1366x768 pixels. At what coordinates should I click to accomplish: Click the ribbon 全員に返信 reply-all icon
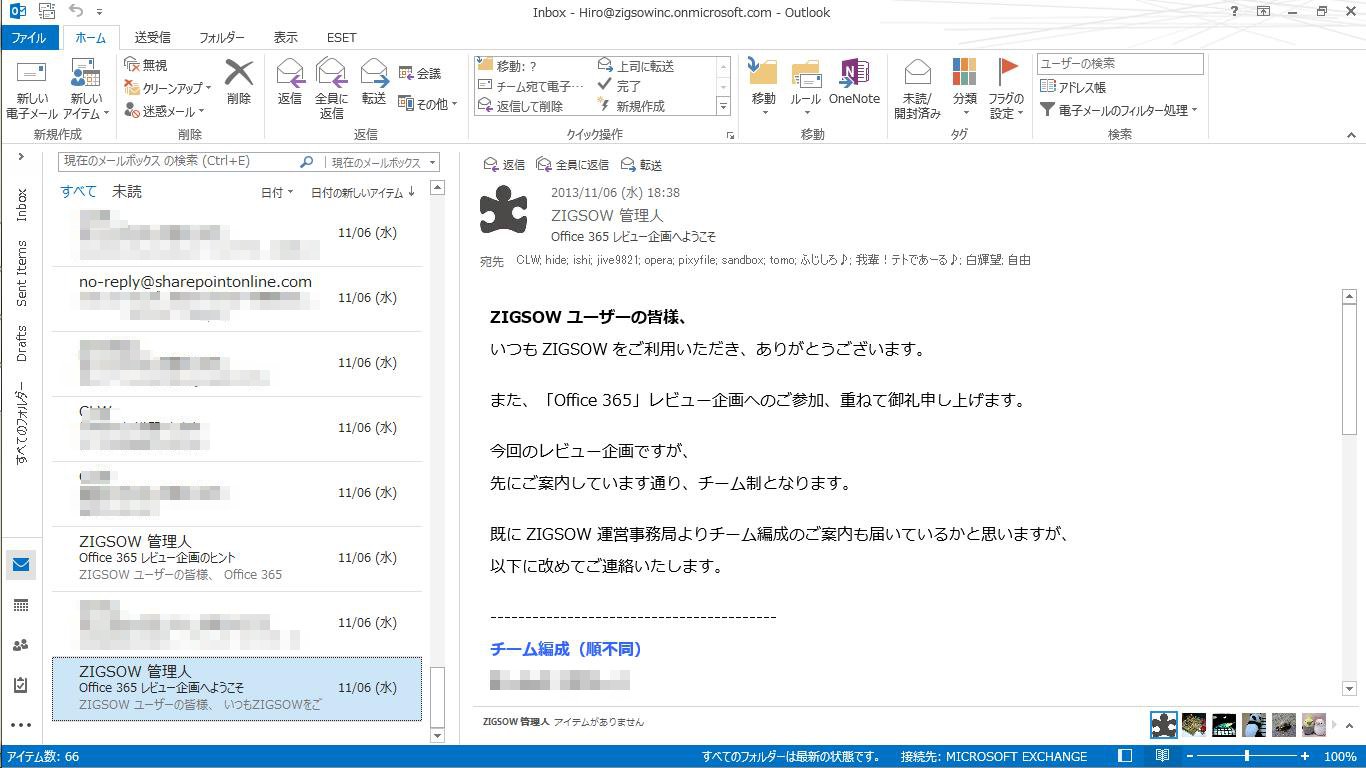(x=331, y=89)
